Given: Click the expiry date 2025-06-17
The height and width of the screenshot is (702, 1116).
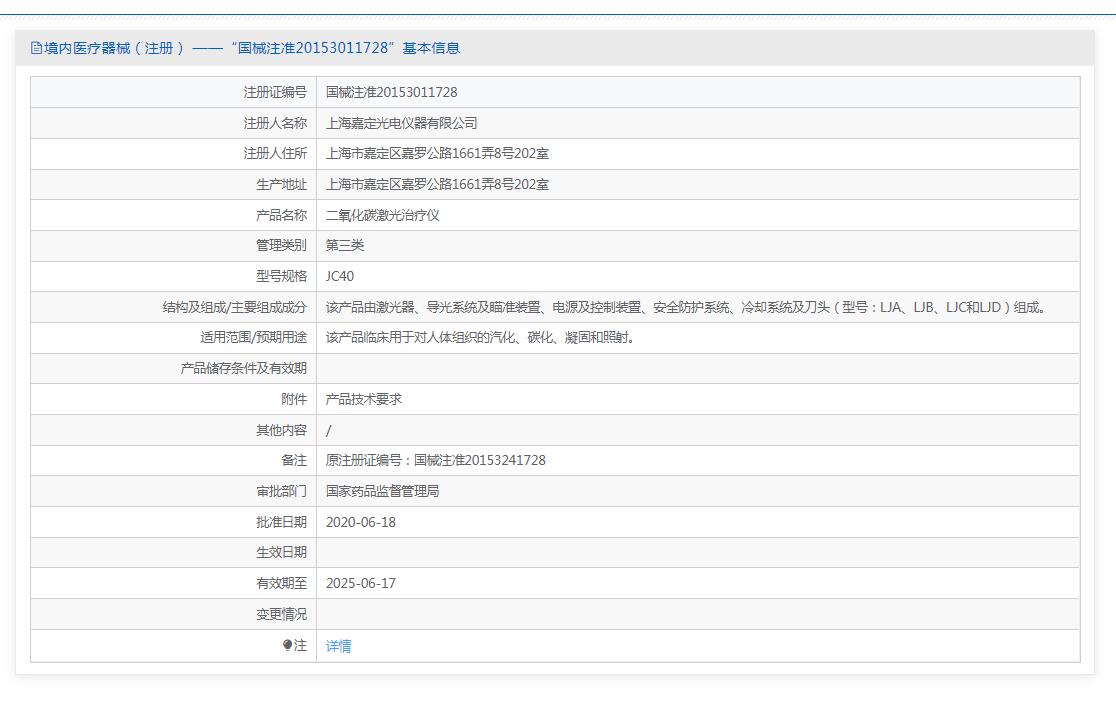Looking at the screenshot, I should (x=360, y=583).
